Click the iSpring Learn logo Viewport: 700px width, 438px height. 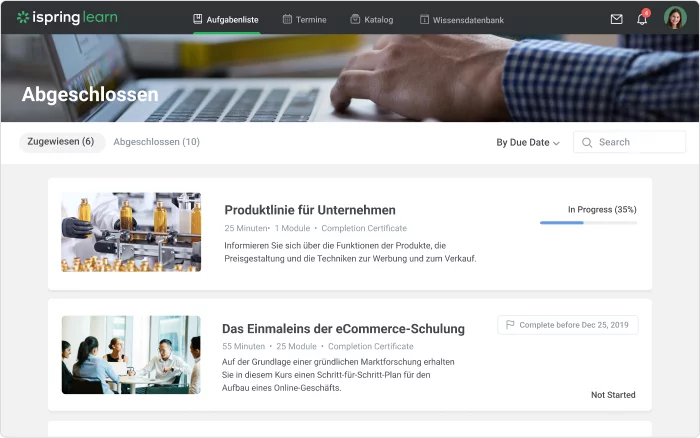pyautogui.click(x=67, y=17)
